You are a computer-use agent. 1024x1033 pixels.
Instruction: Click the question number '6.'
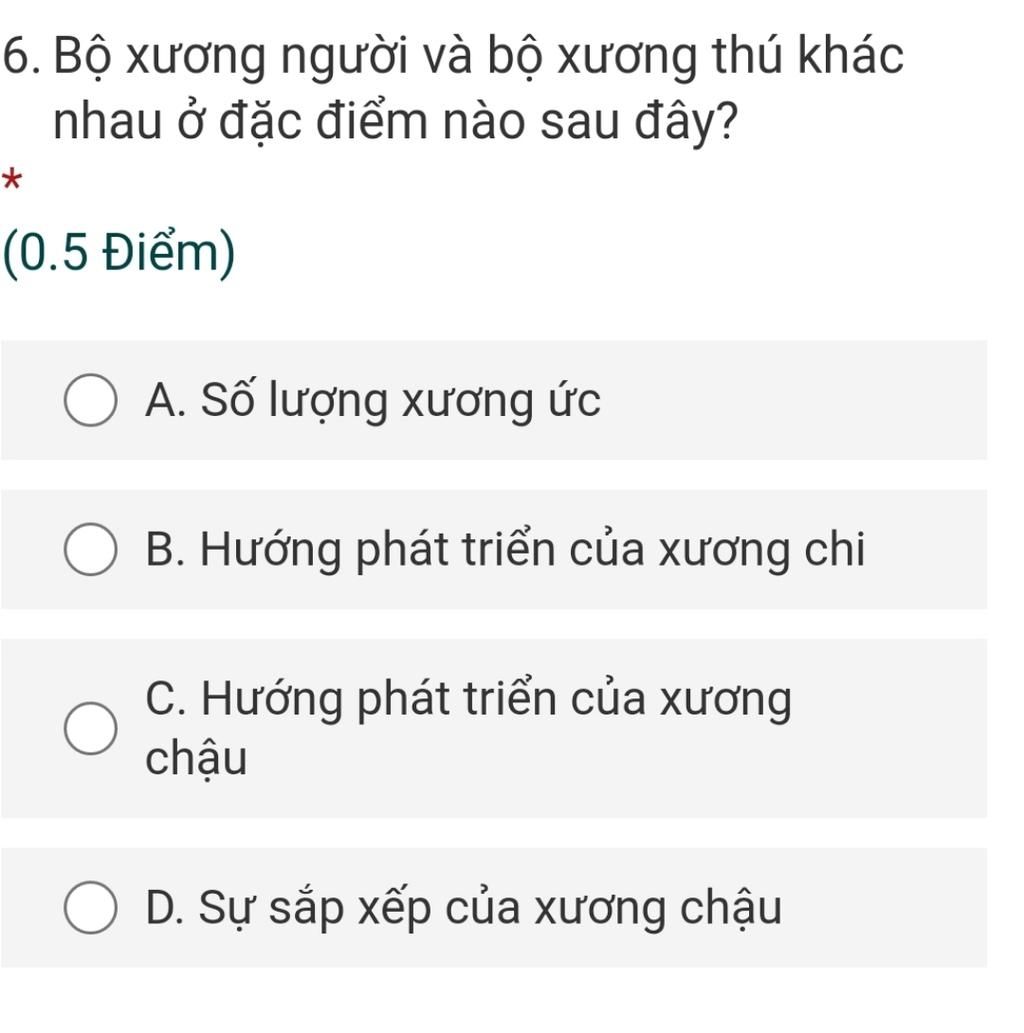point(24,55)
